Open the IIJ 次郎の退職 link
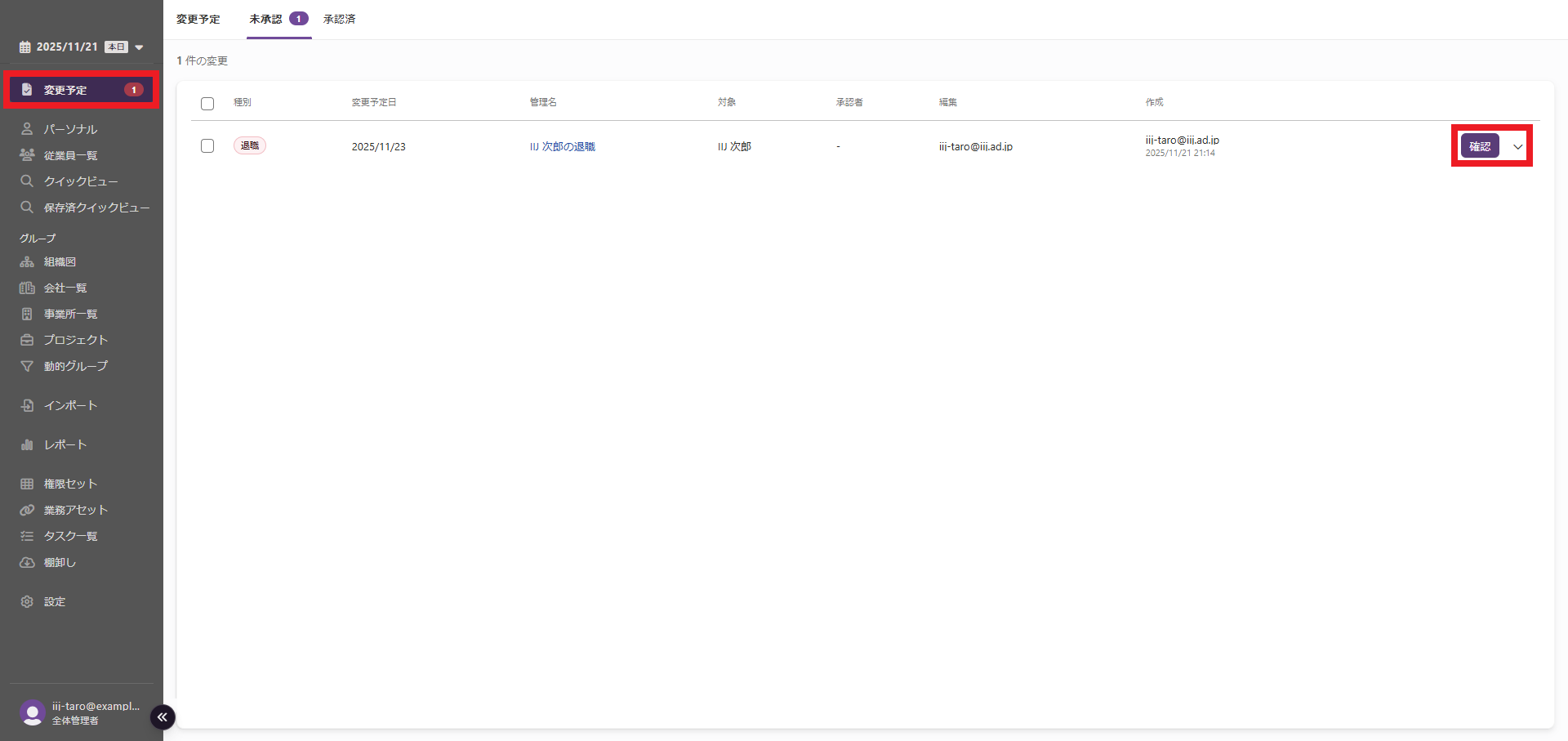The height and width of the screenshot is (741, 1568). (562, 146)
